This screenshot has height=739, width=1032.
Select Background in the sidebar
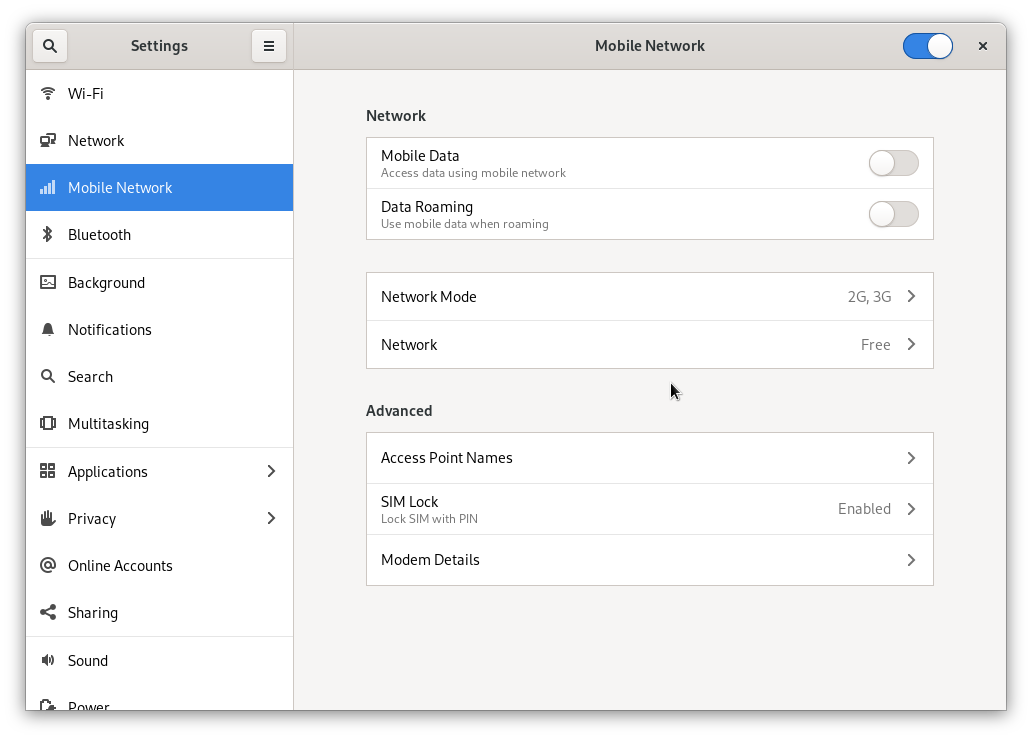click(106, 283)
